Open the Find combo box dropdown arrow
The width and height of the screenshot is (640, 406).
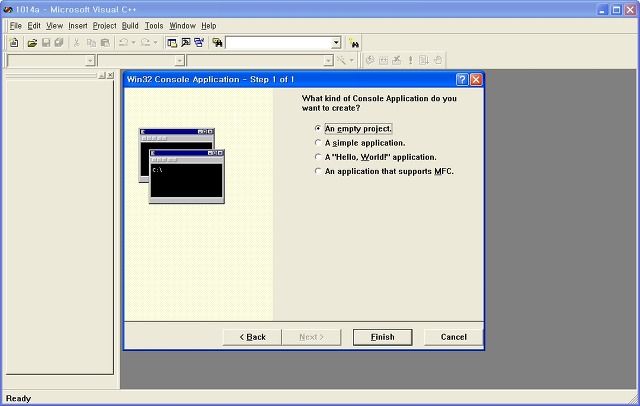click(x=336, y=42)
